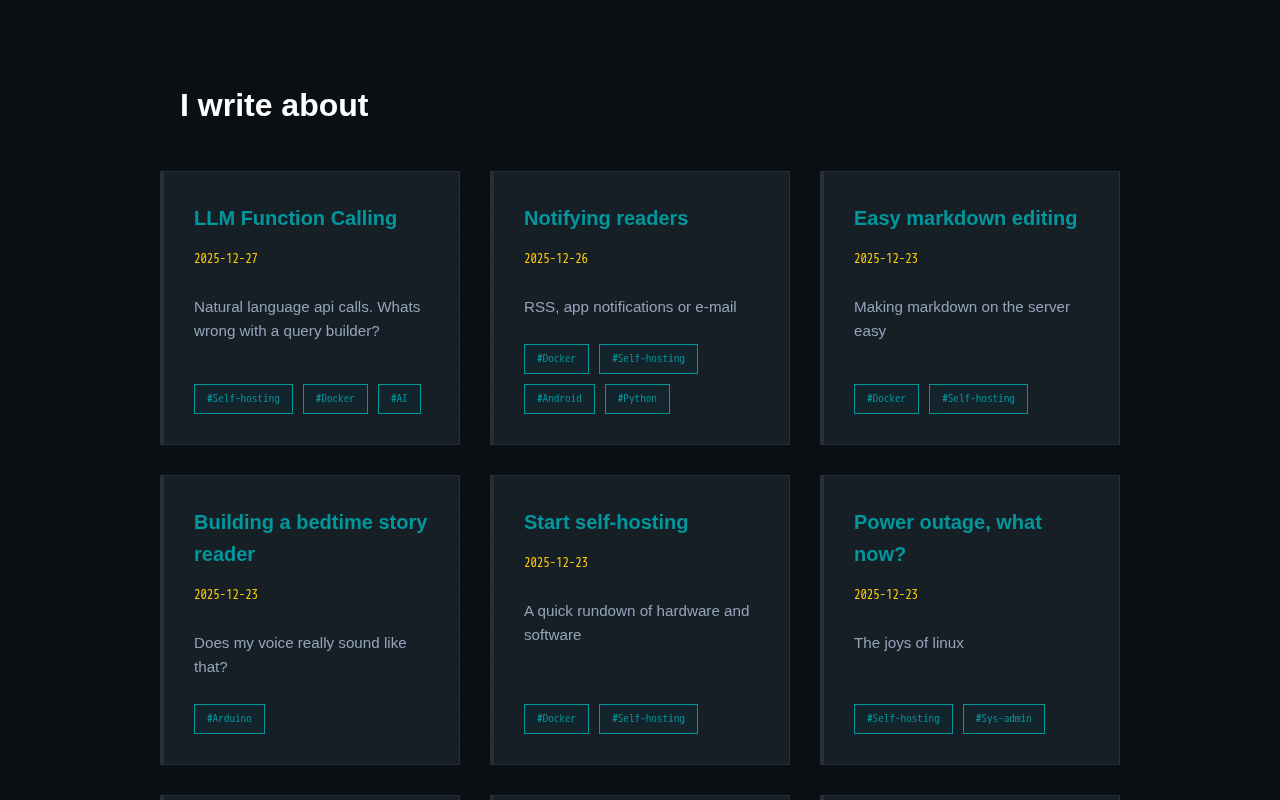Viewport: 1280px width, 800px height.
Task: Click #Self-hosting tag on Easy markdown editing
Action: coord(978,399)
